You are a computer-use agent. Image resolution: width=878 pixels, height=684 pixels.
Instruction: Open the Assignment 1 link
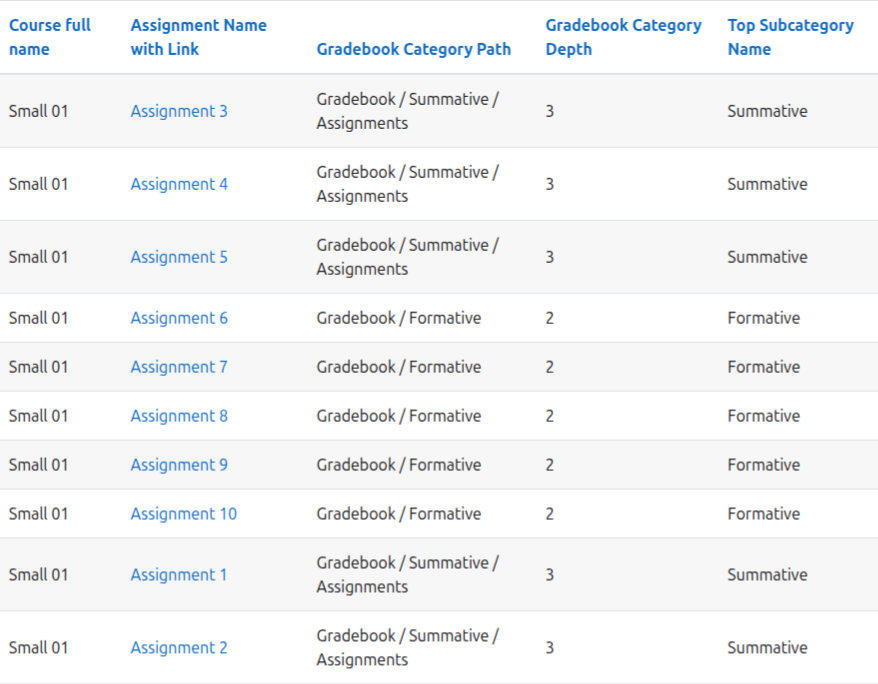coord(179,575)
